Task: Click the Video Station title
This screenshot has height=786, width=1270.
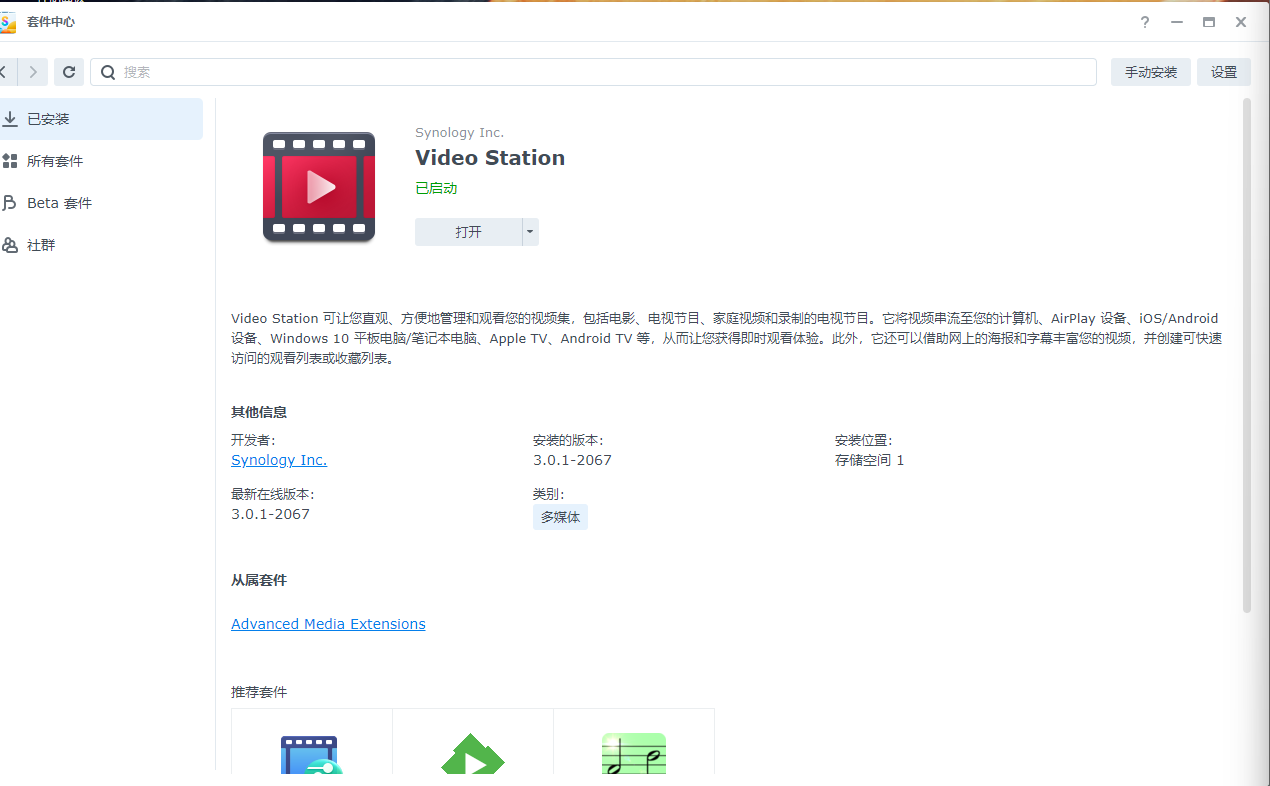Action: pos(490,158)
